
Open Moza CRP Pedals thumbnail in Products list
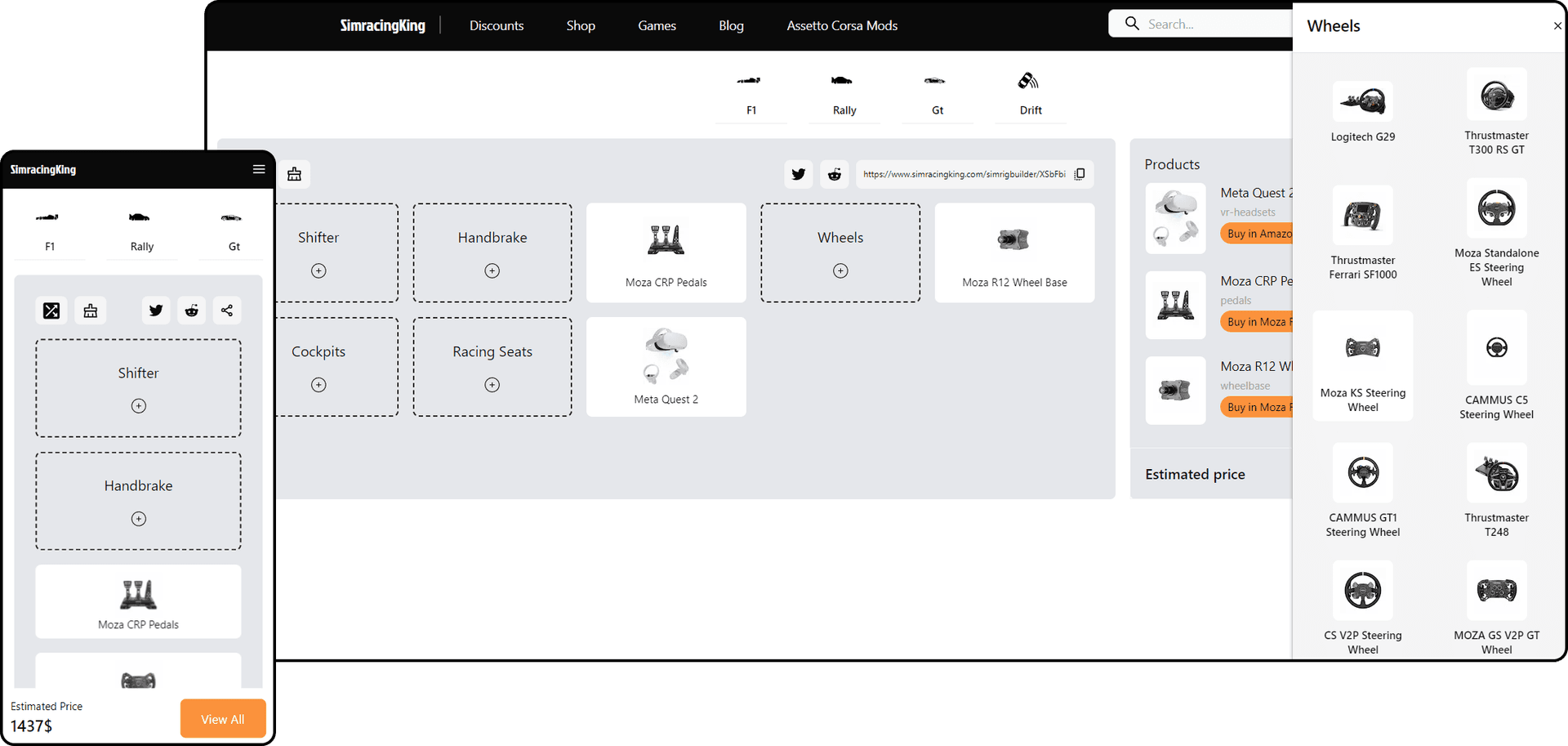point(1175,305)
